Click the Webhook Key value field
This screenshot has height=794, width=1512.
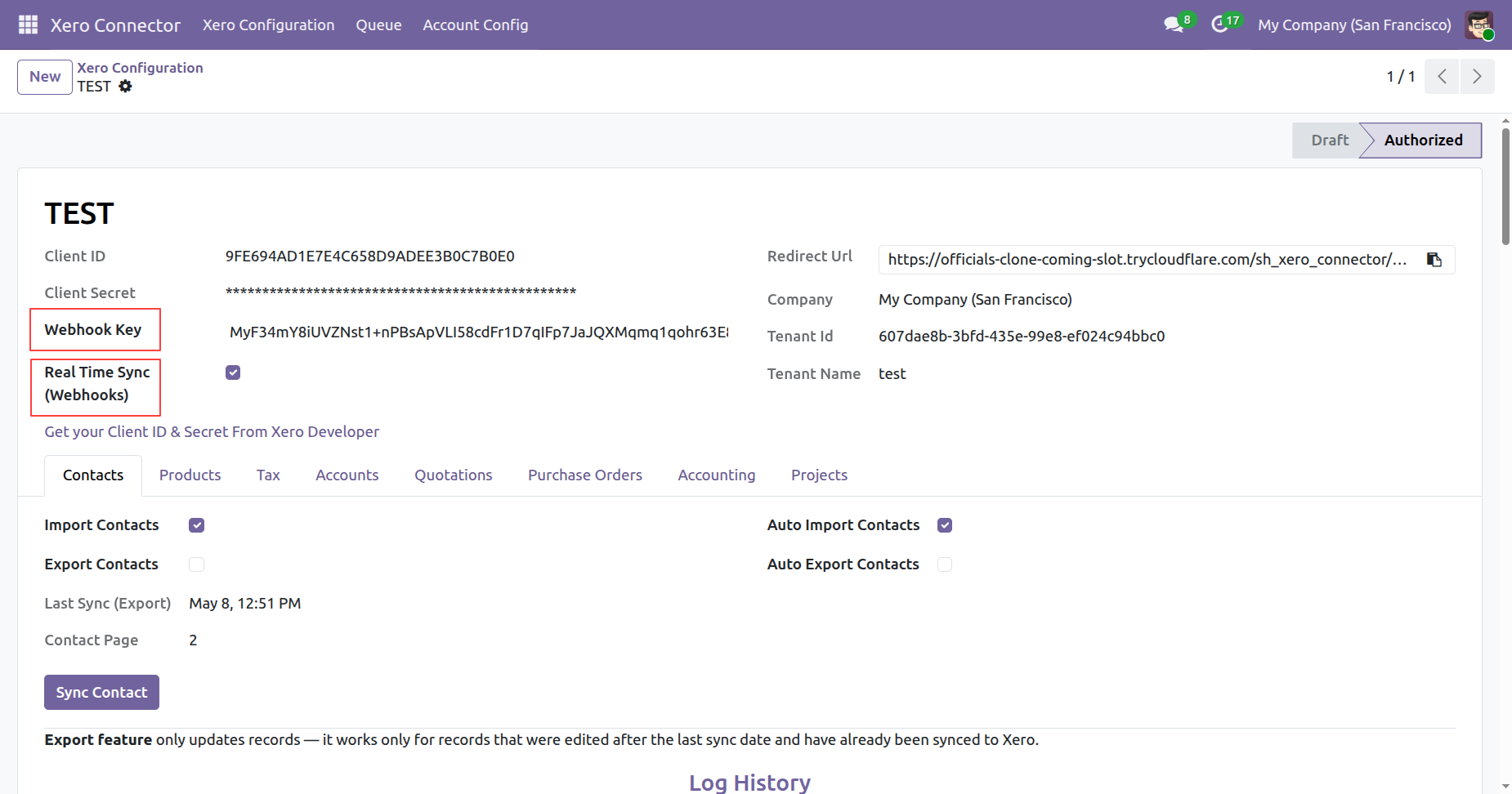click(479, 332)
